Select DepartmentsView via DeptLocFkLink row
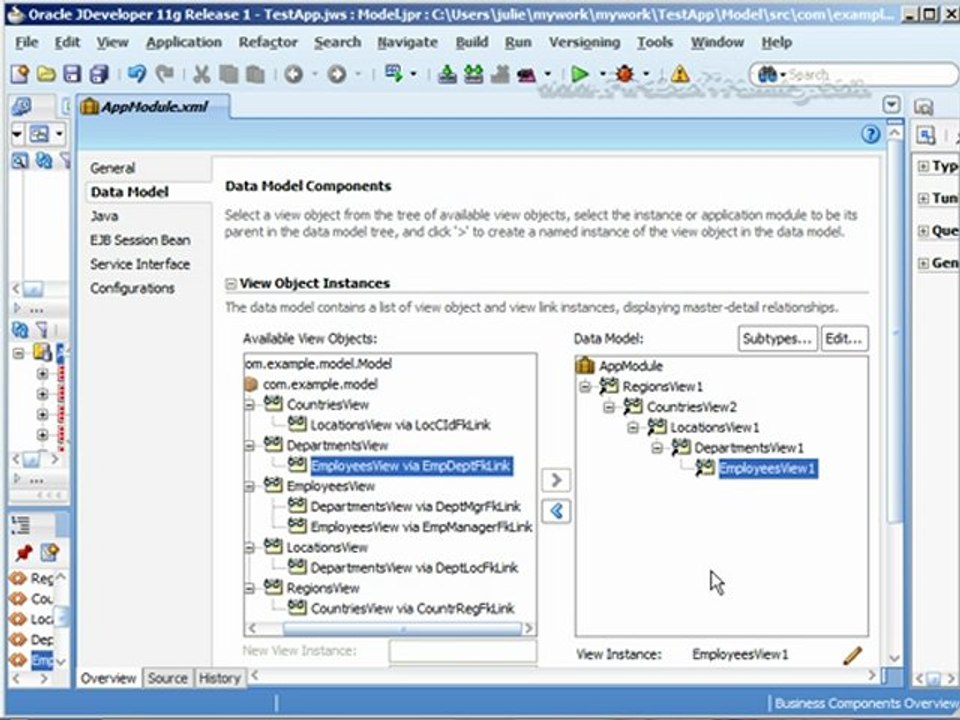Screen dimensions: 960x720 click(414, 568)
